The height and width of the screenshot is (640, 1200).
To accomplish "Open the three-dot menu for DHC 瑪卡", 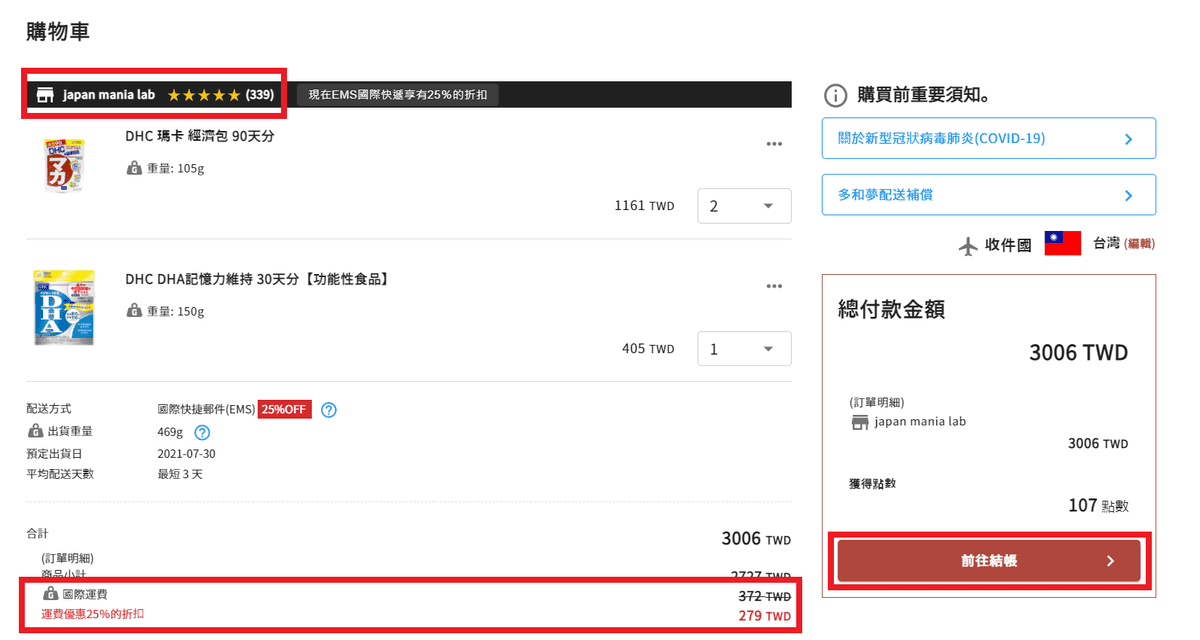I will coord(773,144).
